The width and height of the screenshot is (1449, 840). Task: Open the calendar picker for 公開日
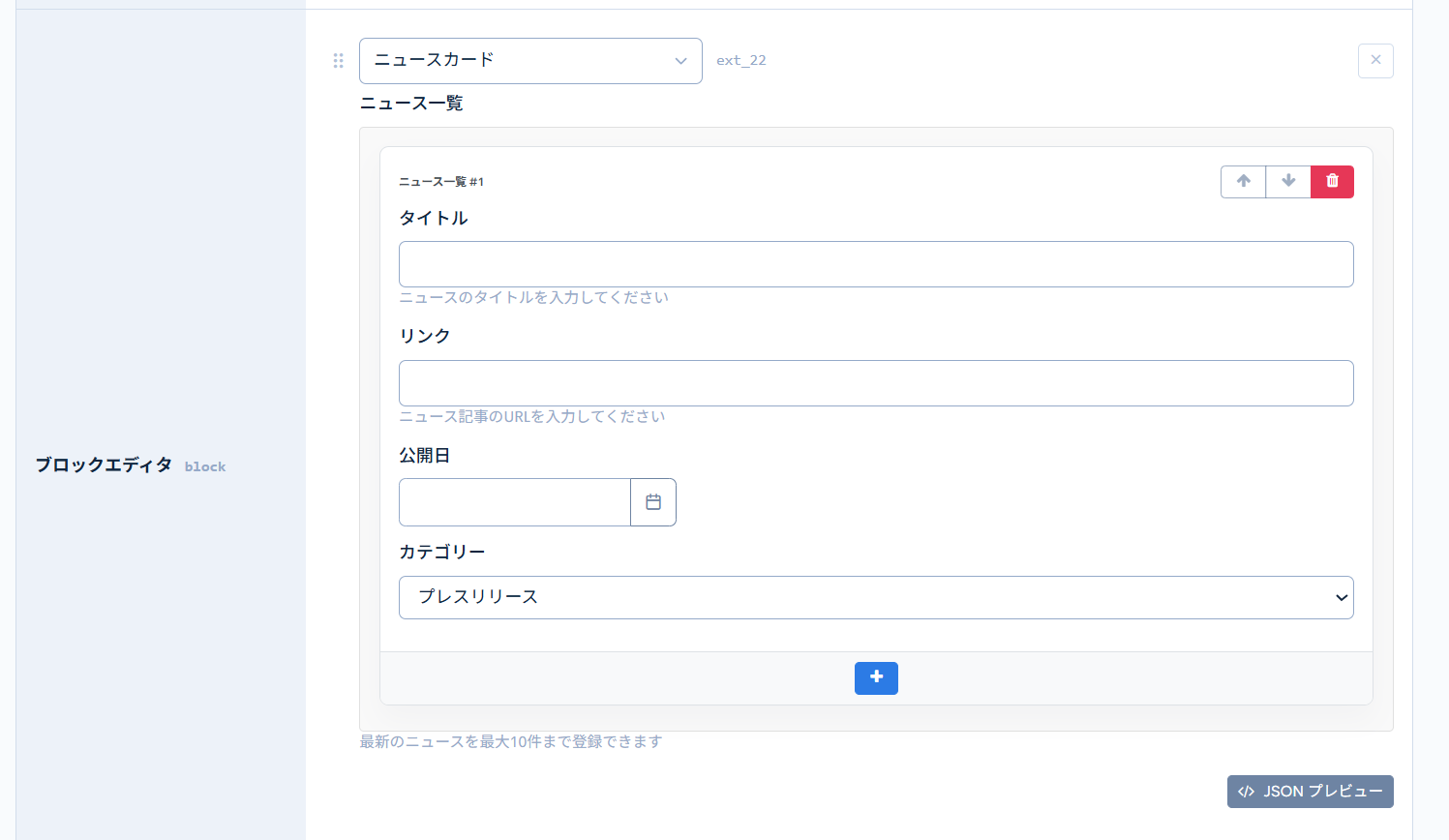pos(653,501)
